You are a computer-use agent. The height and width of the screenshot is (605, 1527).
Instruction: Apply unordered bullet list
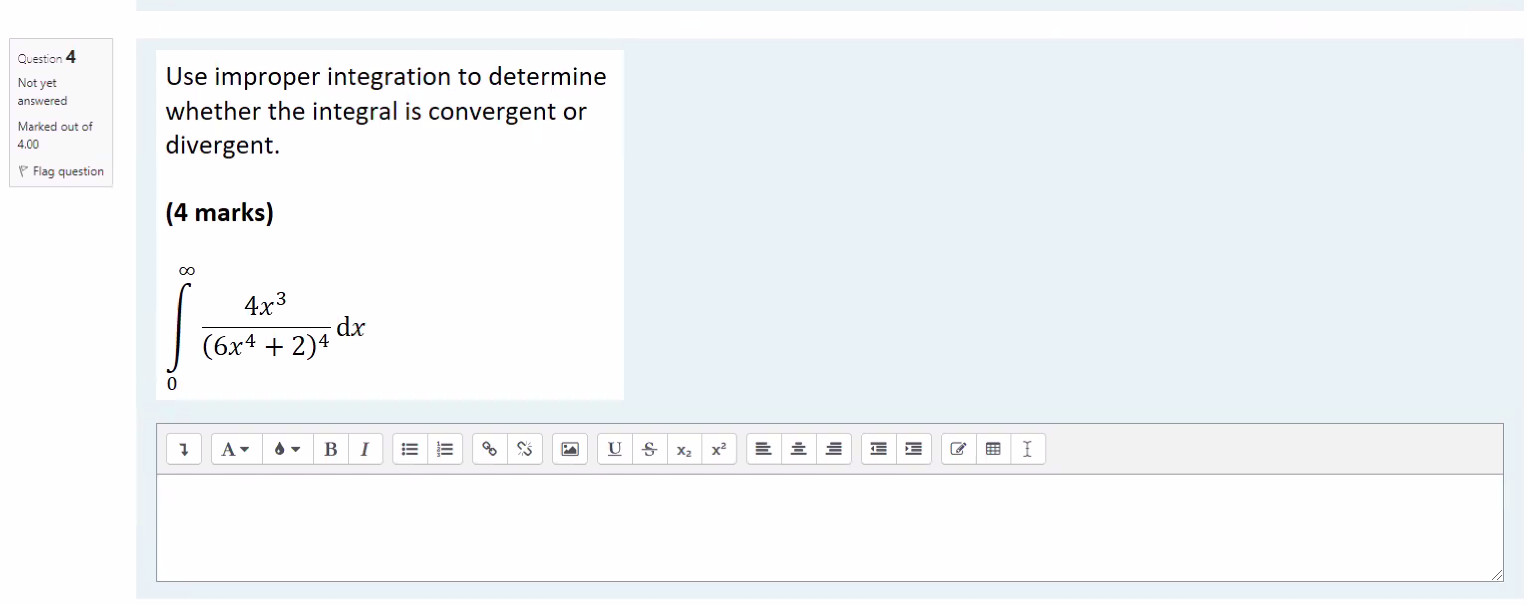[409, 449]
